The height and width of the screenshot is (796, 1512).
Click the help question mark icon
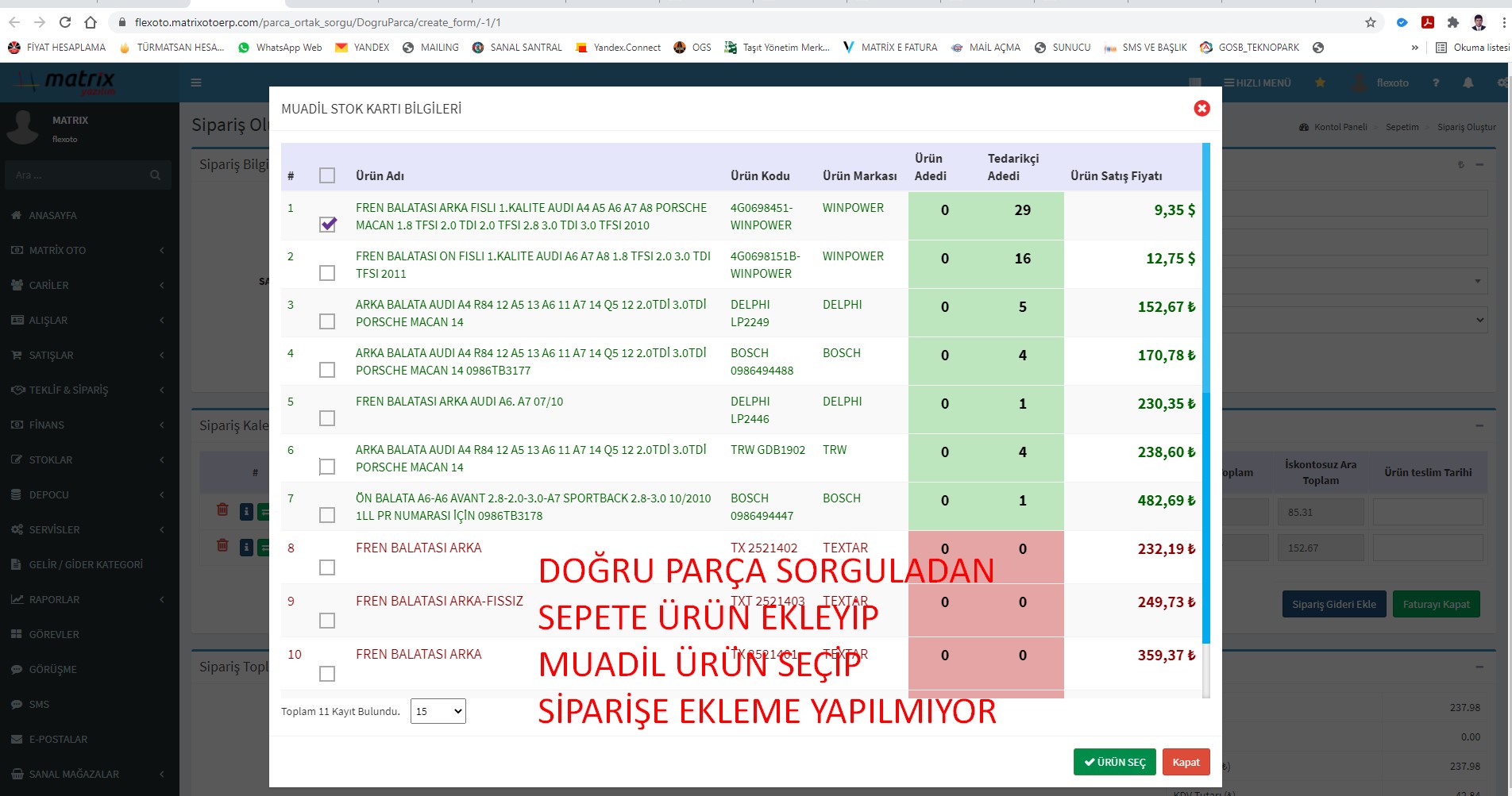click(1435, 83)
